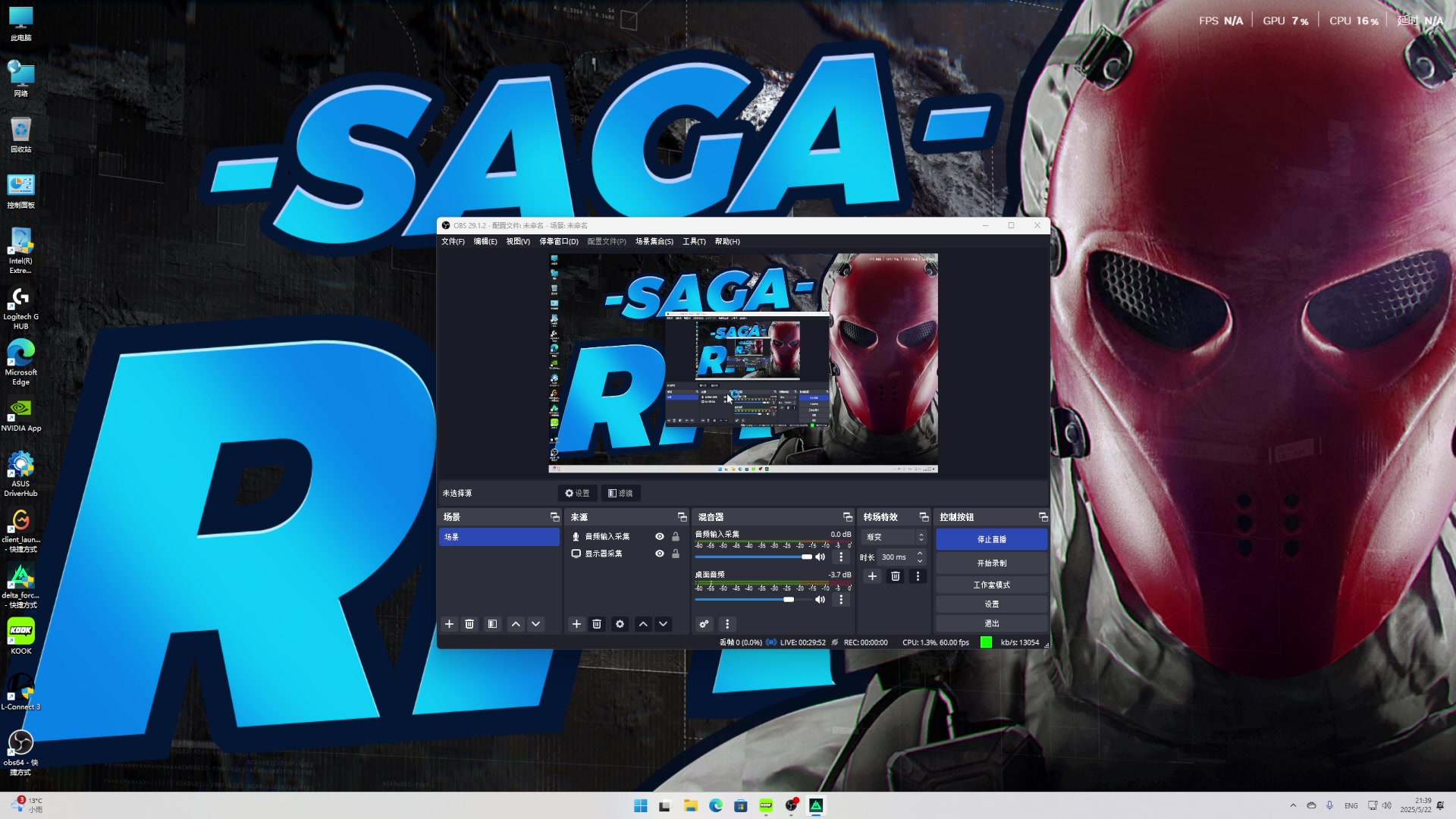Undock the 混合器 panel
Image resolution: width=1456 pixels, height=819 pixels.
click(x=848, y=516)
